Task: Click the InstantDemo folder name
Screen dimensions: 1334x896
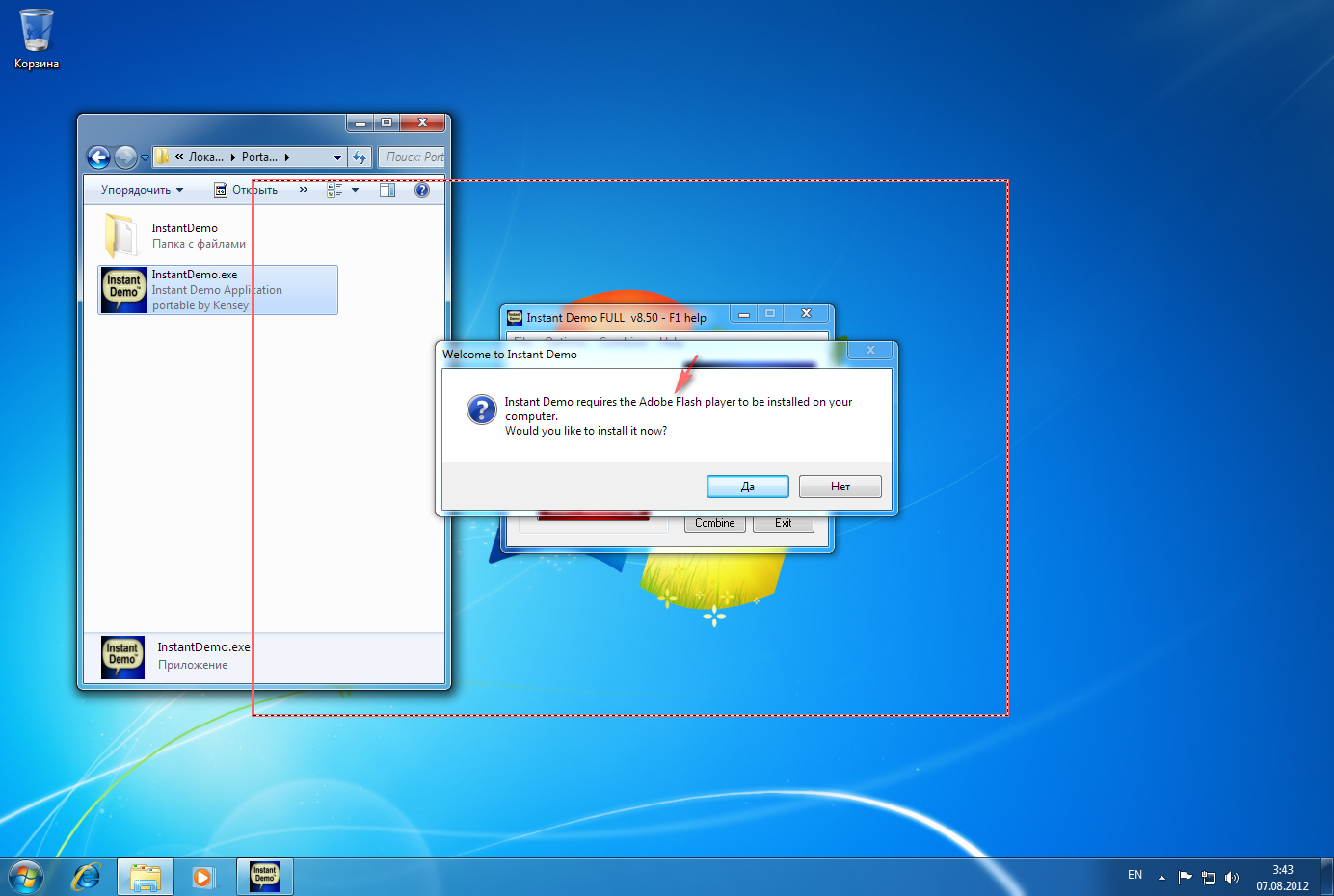Action: click(185, 228)
